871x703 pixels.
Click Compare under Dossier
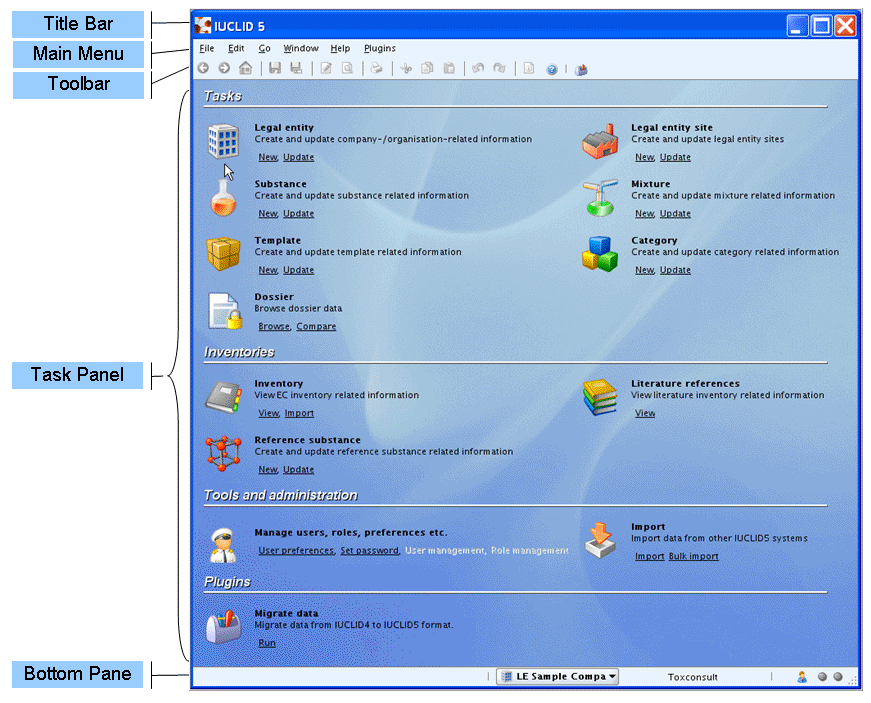pyautogui.click(x=316, y=327)
